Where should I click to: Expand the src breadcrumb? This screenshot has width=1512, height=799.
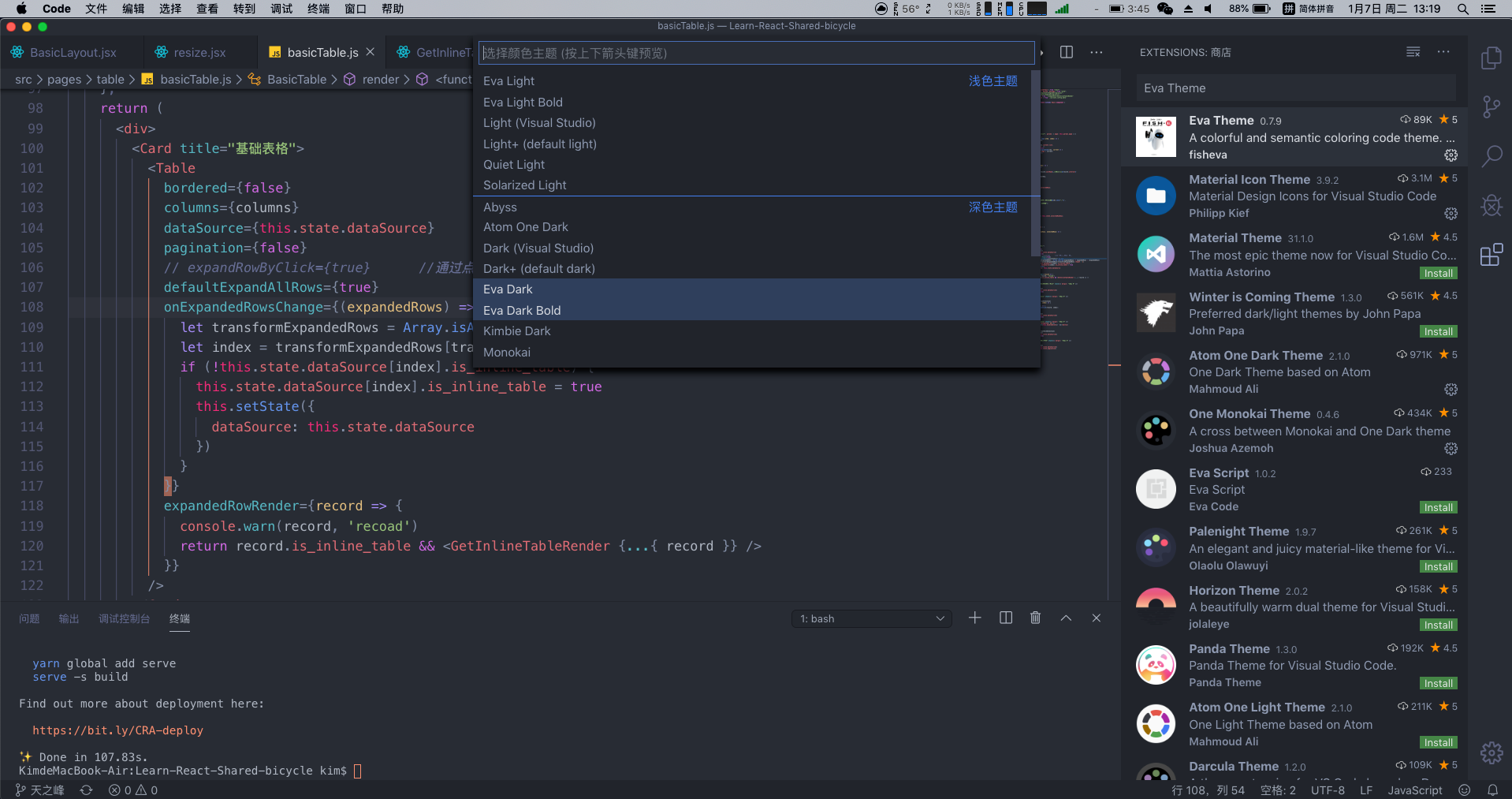[x=24, y=80]
